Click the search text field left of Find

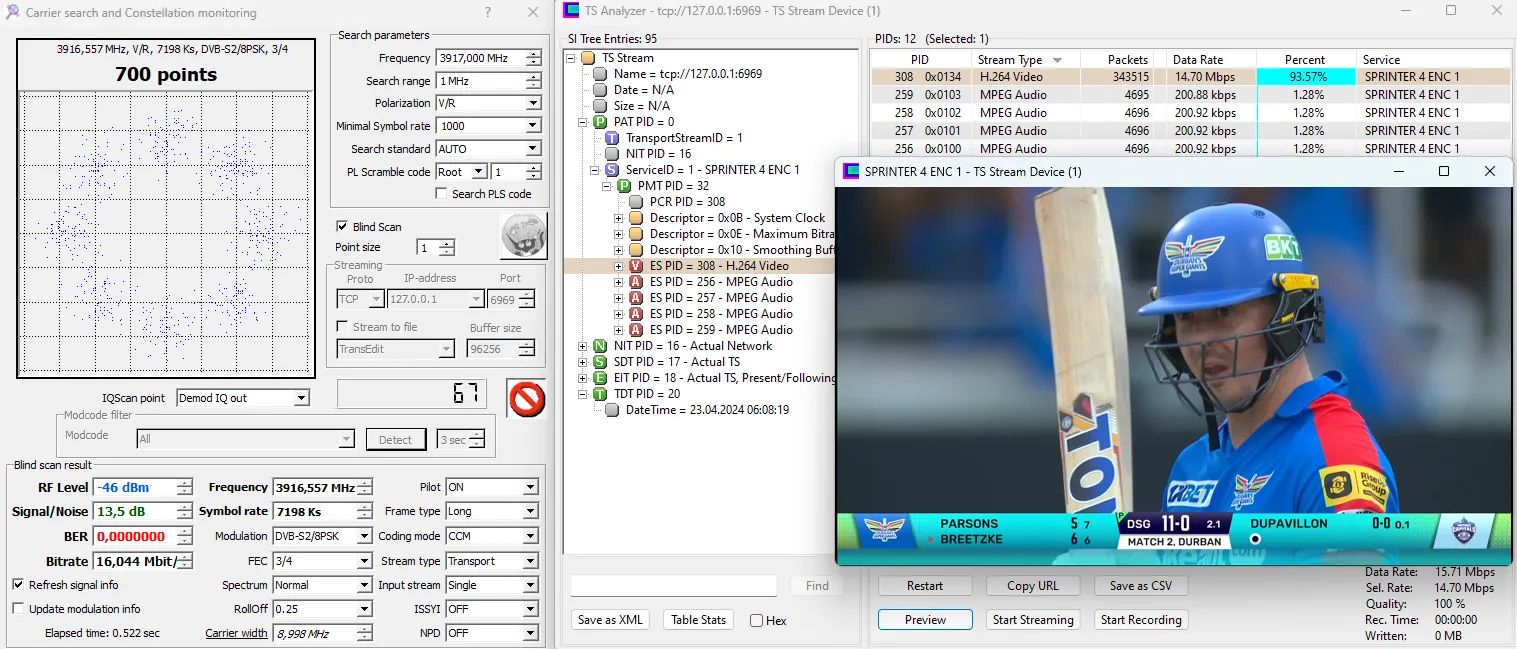[673, 586]
